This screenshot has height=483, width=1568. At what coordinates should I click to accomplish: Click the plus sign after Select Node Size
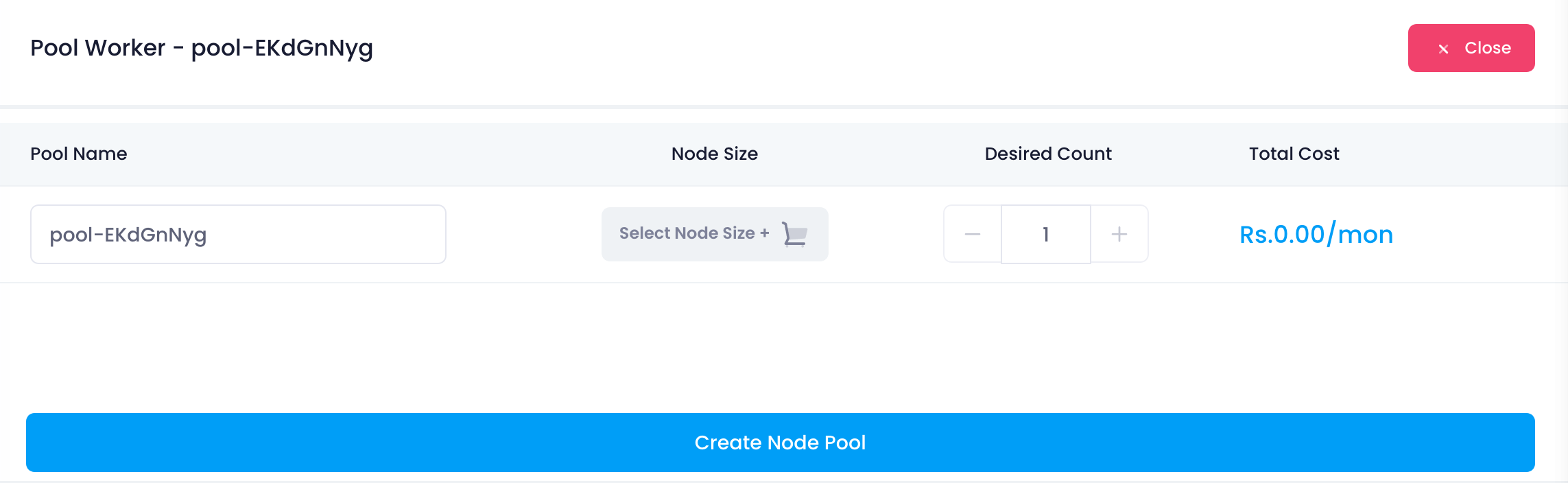pos(764,233)
